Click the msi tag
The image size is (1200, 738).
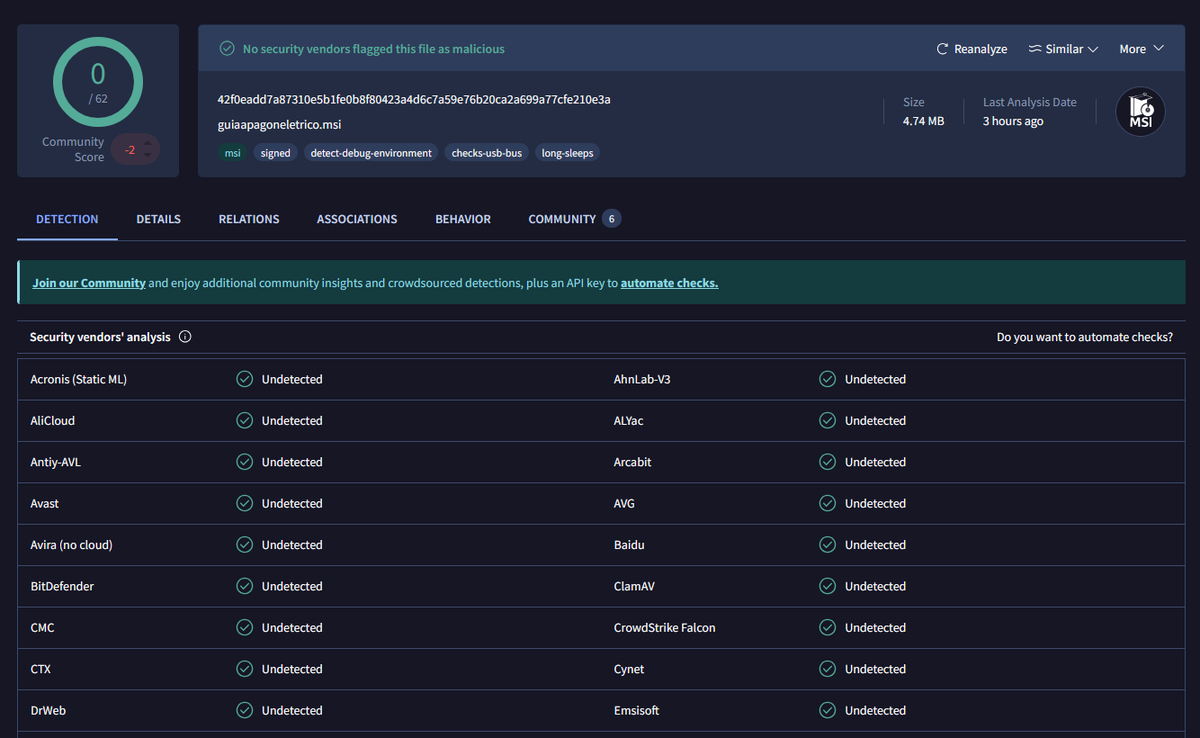pyautogui.click(x=232, y=153)
